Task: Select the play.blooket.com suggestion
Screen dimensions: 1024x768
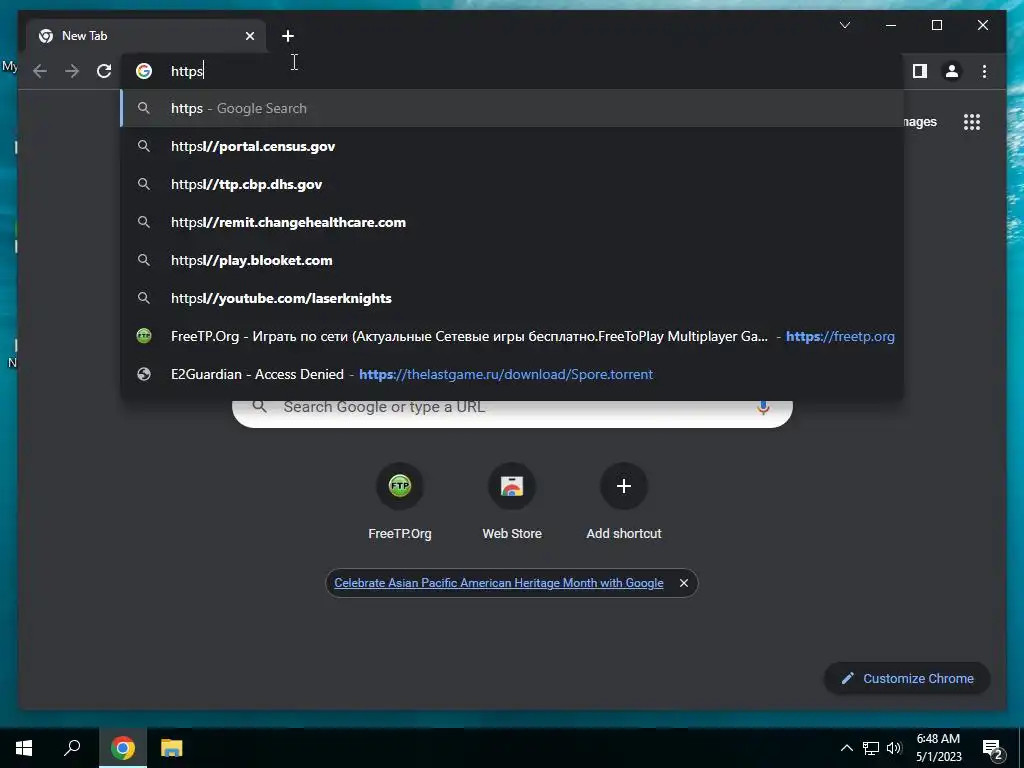Action: (512, 260)
